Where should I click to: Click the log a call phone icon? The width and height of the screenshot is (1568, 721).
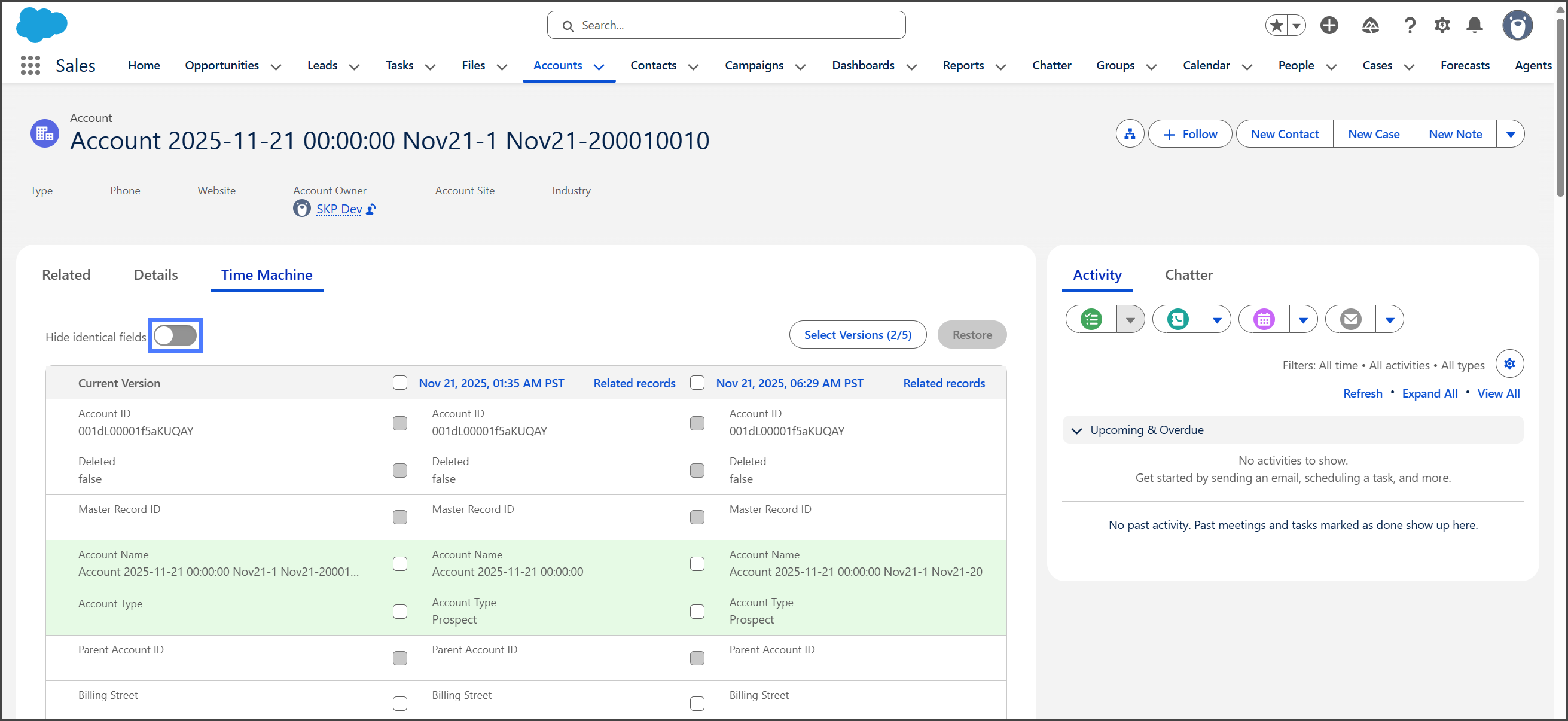pos(1178,319)
